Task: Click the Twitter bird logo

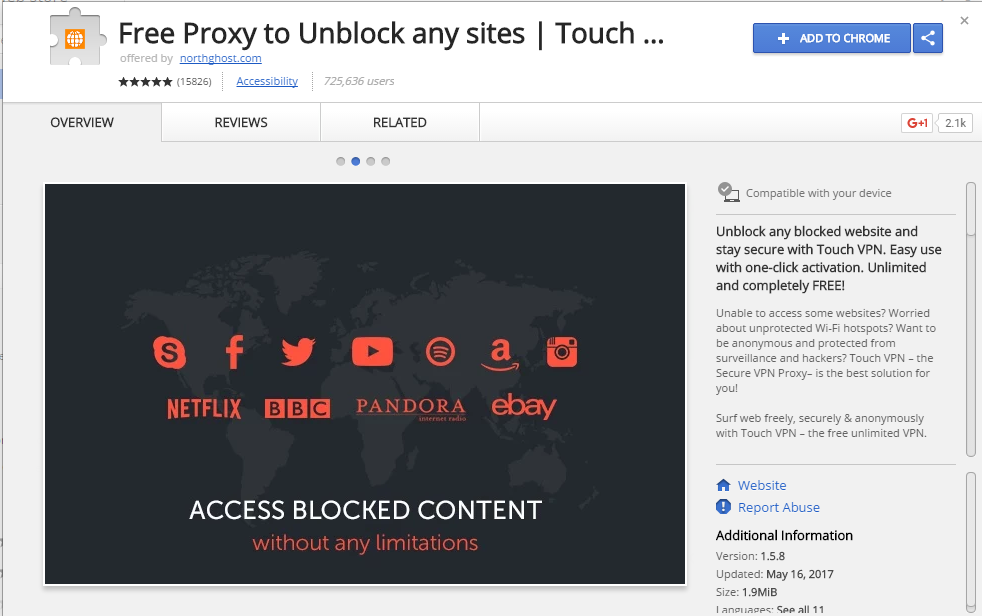Action: coord(298,352)
